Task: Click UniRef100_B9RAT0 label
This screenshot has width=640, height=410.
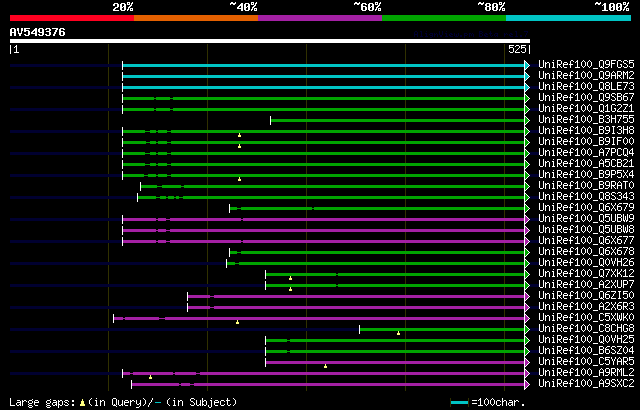Action: (x=586, y=186)
